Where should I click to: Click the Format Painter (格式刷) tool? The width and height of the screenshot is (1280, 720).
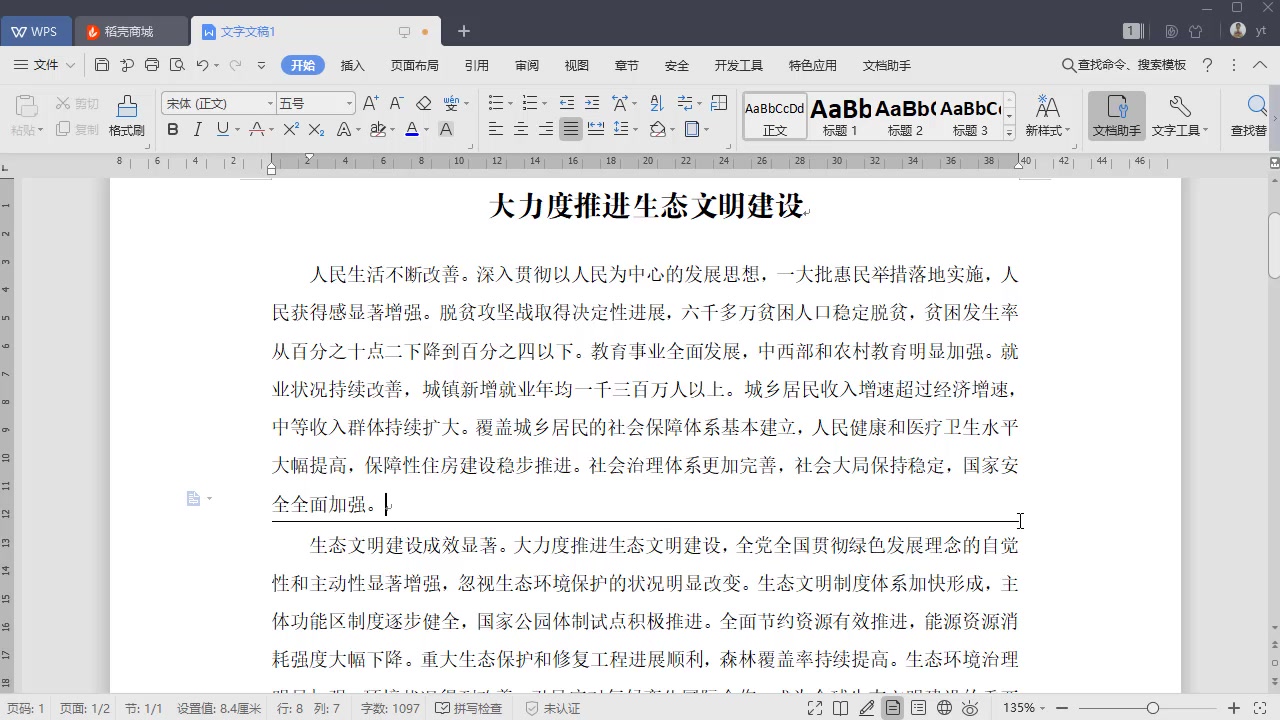[127, 116]
